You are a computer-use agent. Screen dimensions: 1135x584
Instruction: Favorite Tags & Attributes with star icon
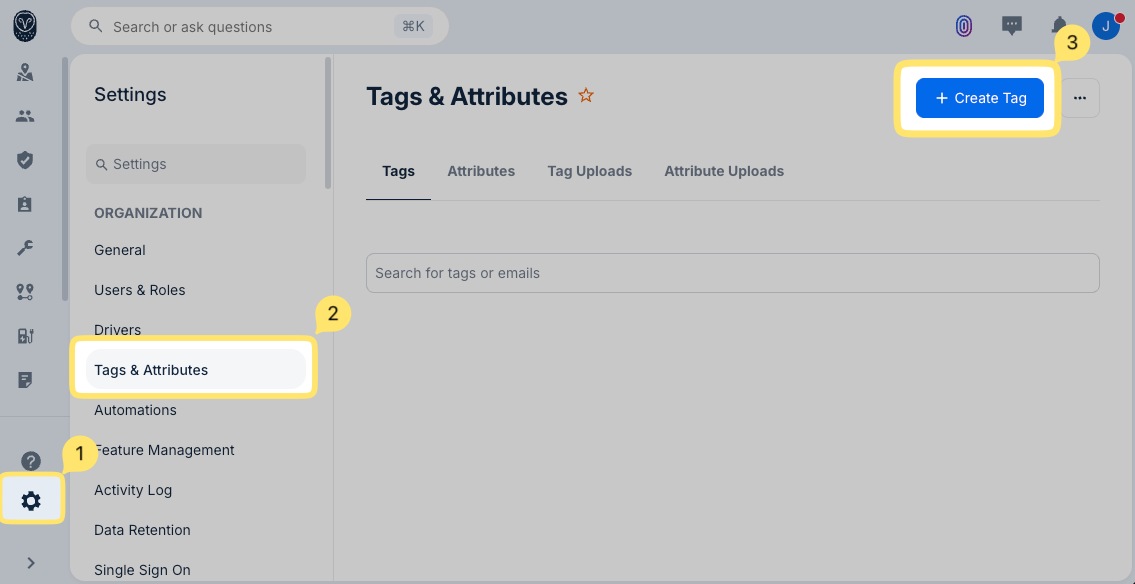(x=586, y=96)
